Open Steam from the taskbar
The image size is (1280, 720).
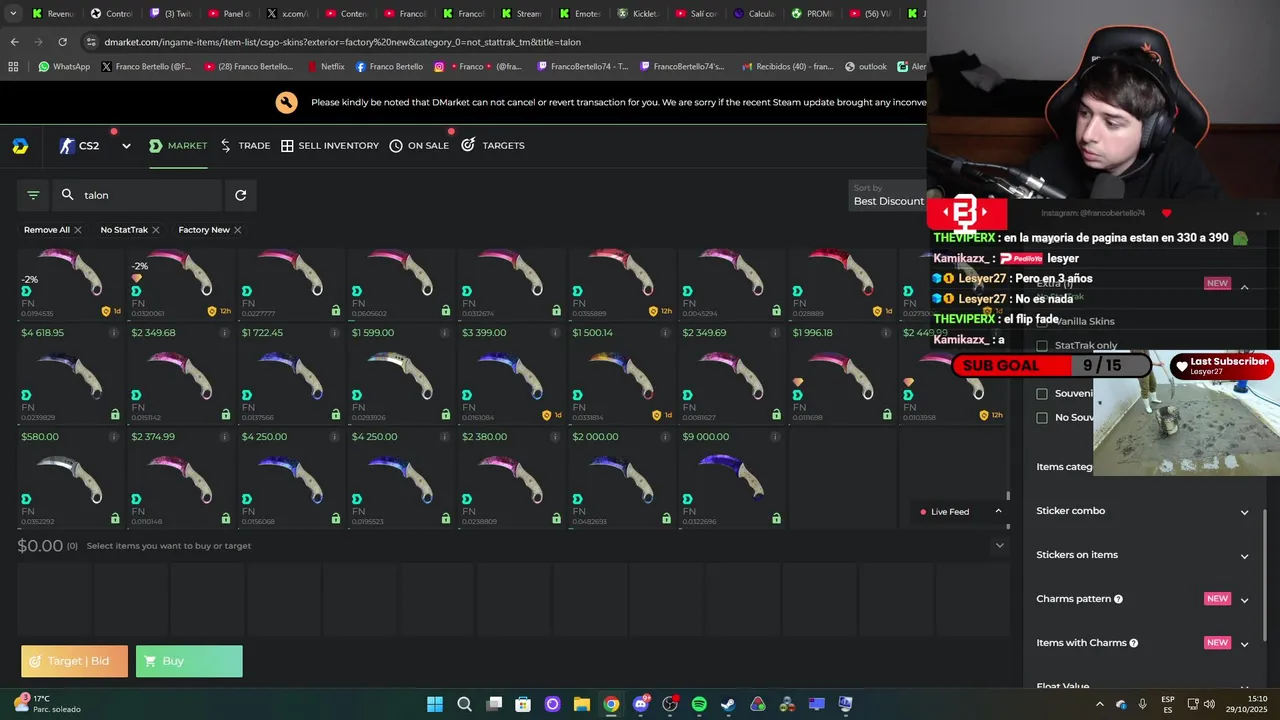pyautogui.click(x=728, y=704)
